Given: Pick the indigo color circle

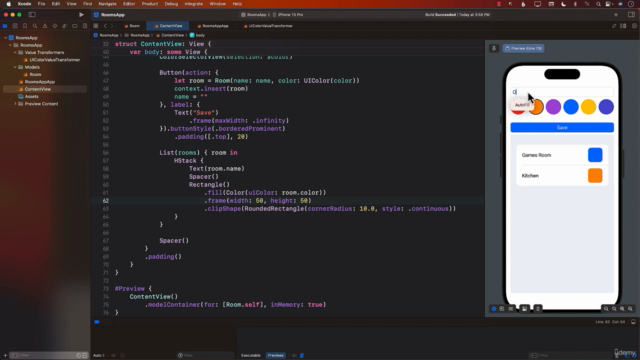Looking at the screenshot, I should coord(606,107).
